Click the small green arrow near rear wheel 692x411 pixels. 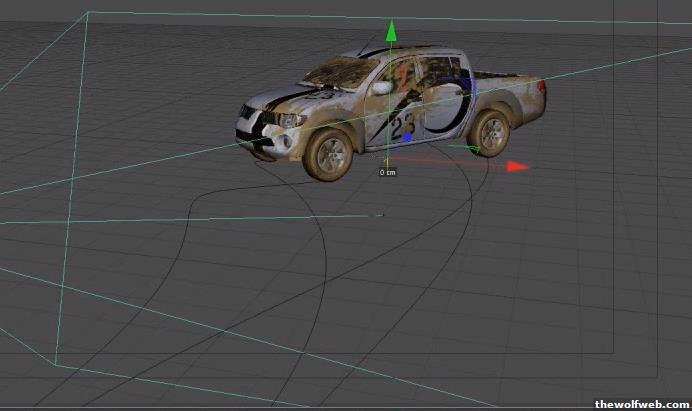pyautogui.click(x=473, y=150)
